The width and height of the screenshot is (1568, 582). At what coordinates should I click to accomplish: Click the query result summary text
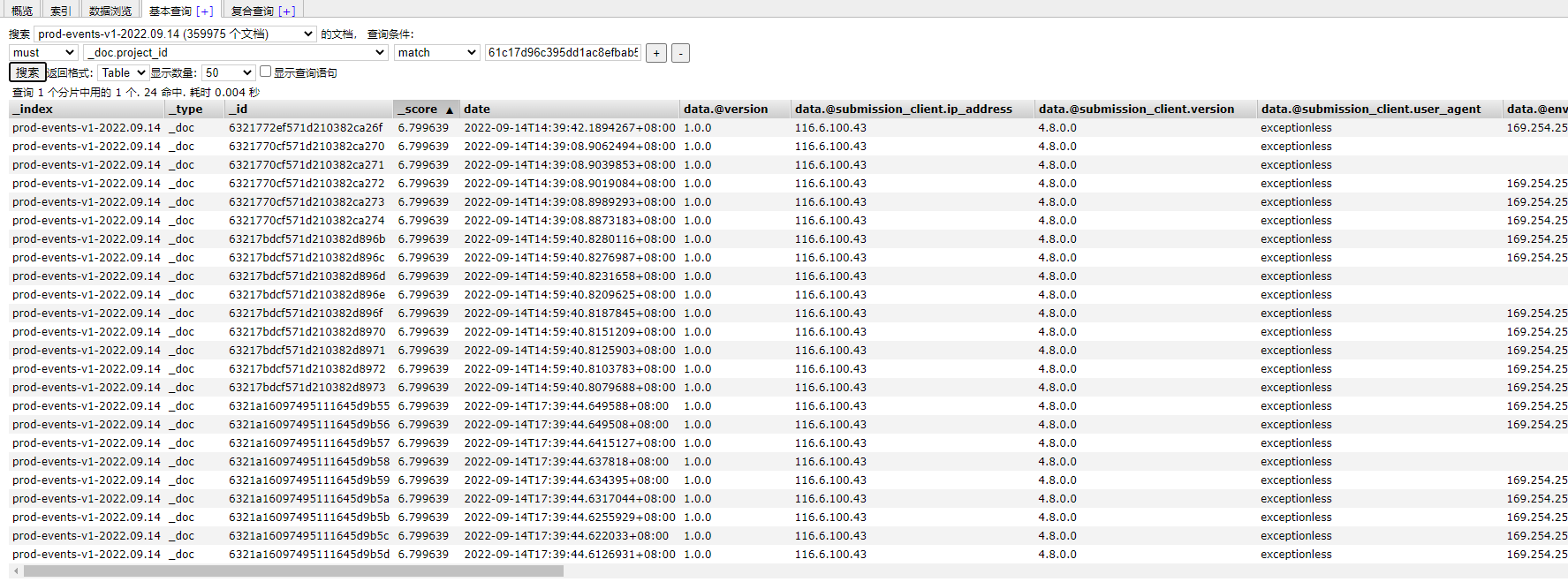pyautogui.click(x=136, y=92)
